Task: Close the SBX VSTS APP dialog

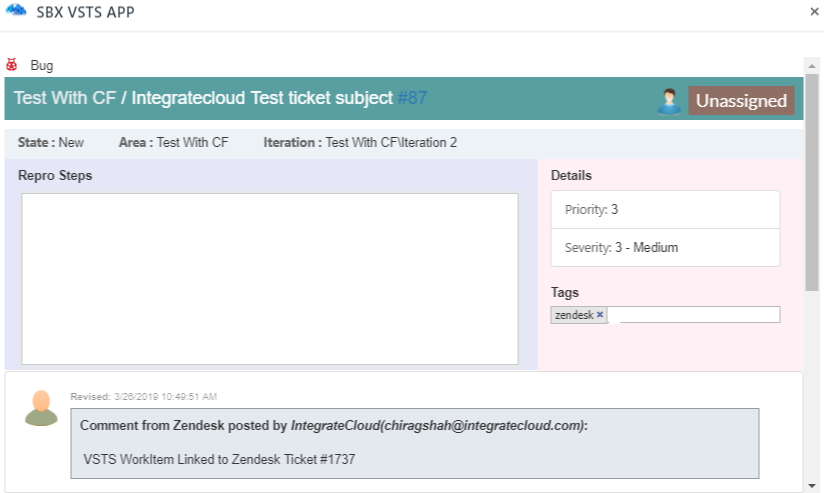Action: point(814,12)
